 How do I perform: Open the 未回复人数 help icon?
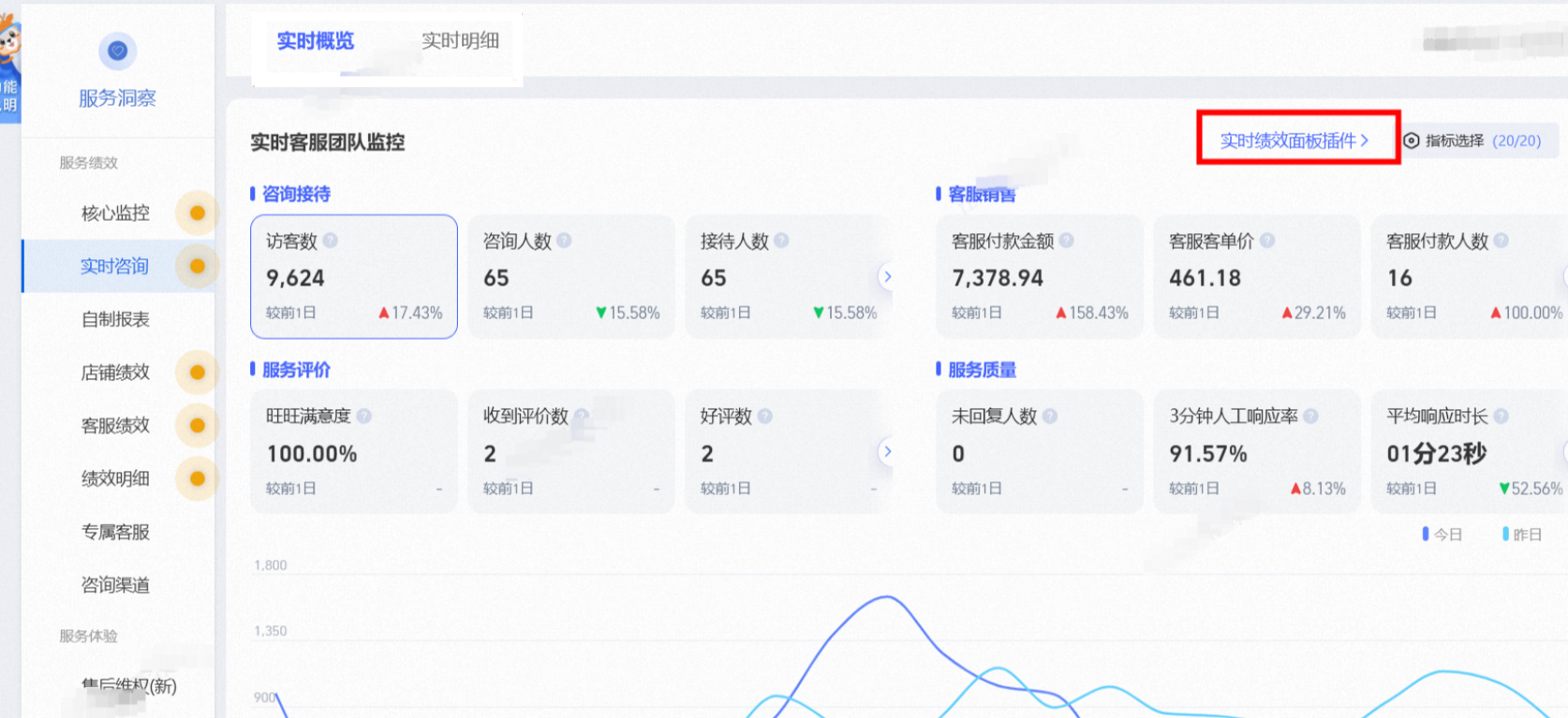pyautogui.click(x=1050, y=416)
